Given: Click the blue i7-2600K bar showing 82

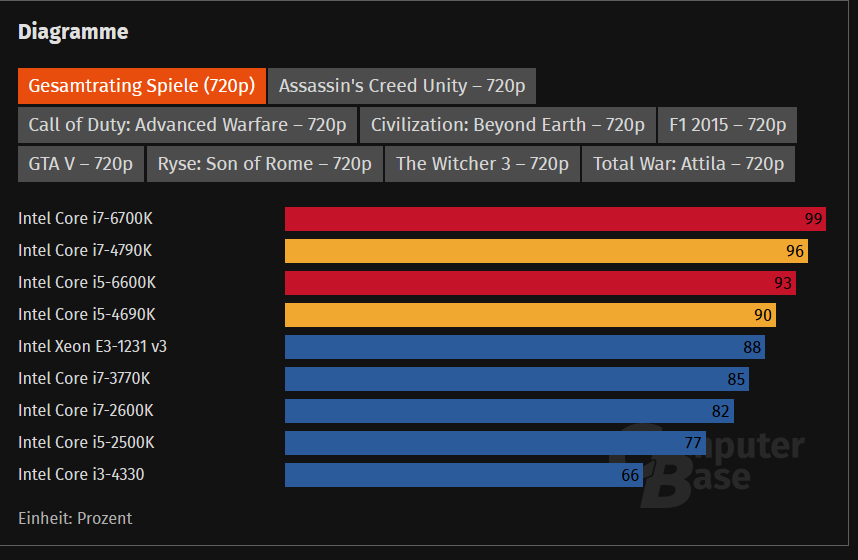Looking at the screenshot, I should click(x=509, y=411).
